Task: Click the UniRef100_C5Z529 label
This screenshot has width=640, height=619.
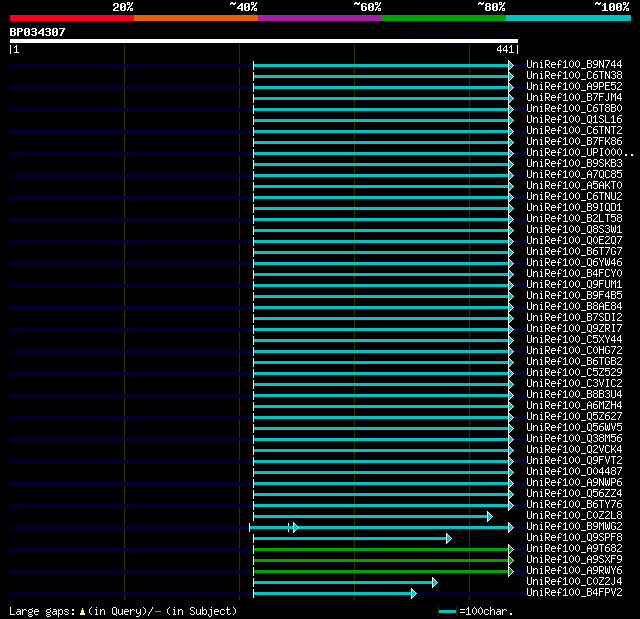Action: [574, 373]
